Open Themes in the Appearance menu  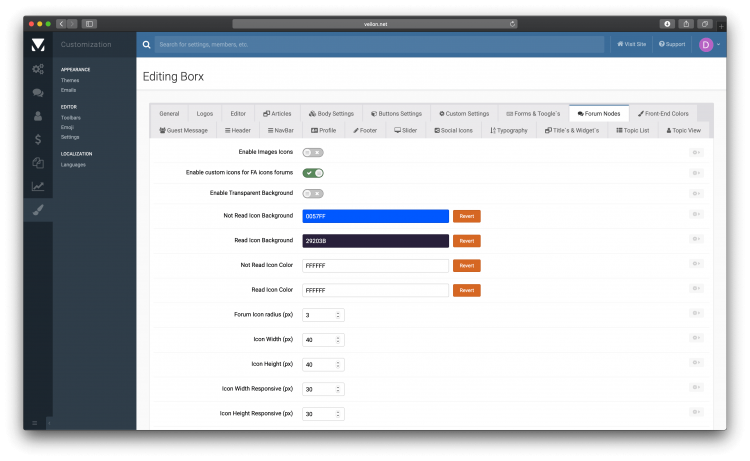click(x=70, y=80)
